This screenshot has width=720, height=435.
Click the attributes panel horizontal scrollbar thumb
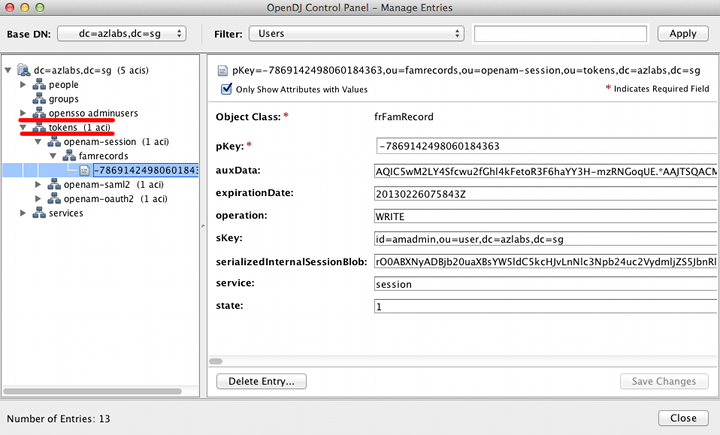pos(216,361)
